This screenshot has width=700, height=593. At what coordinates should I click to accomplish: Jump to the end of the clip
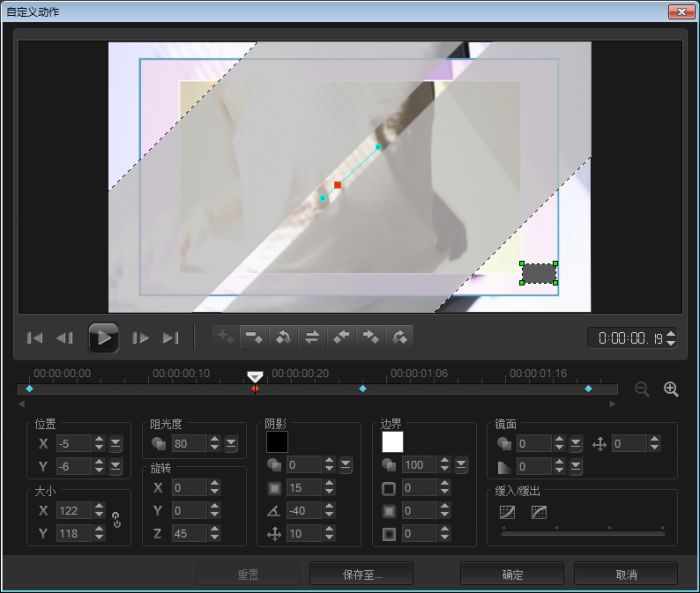tap(171, 338)
